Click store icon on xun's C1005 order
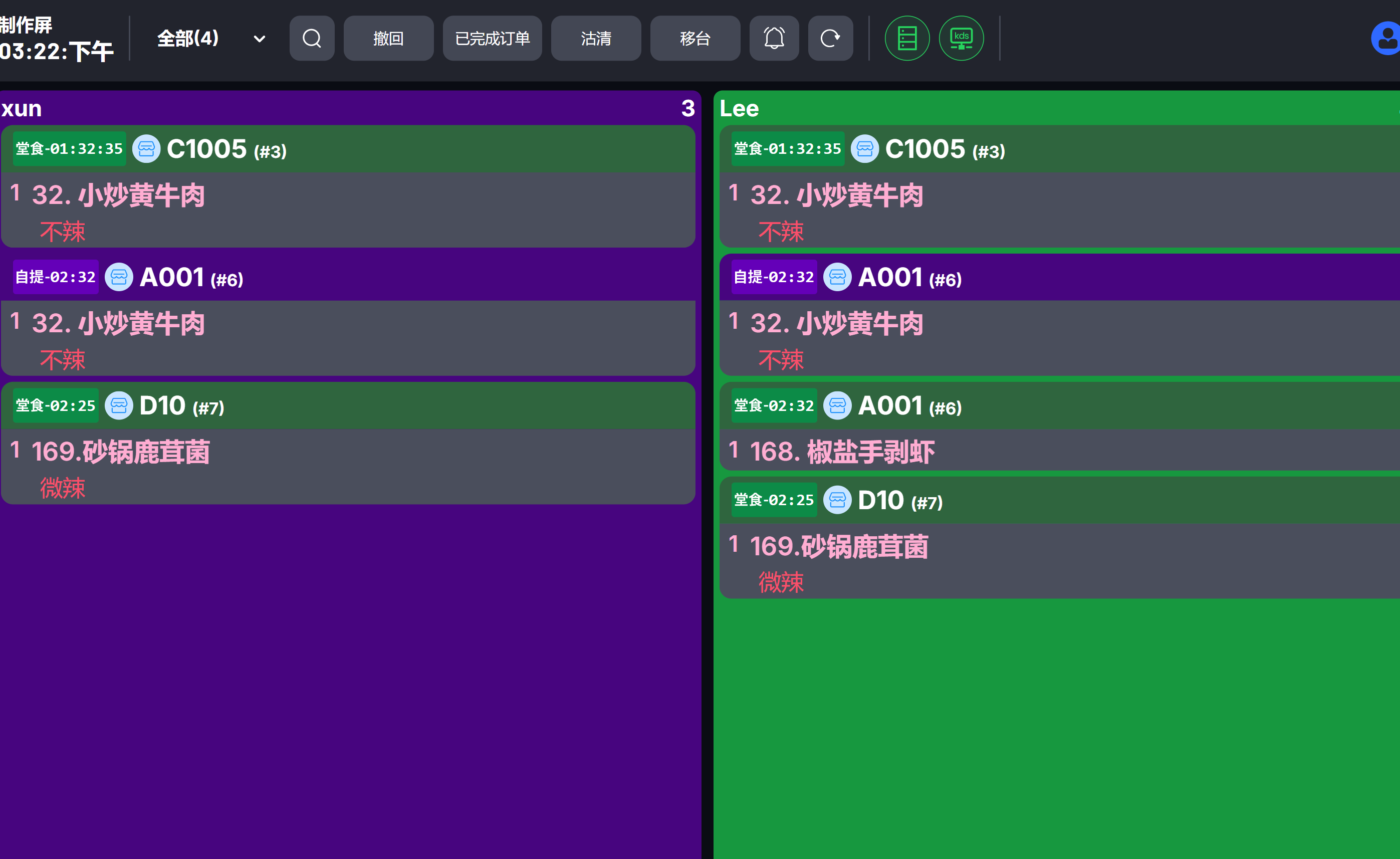1400x859 pixels. [147, 149]
